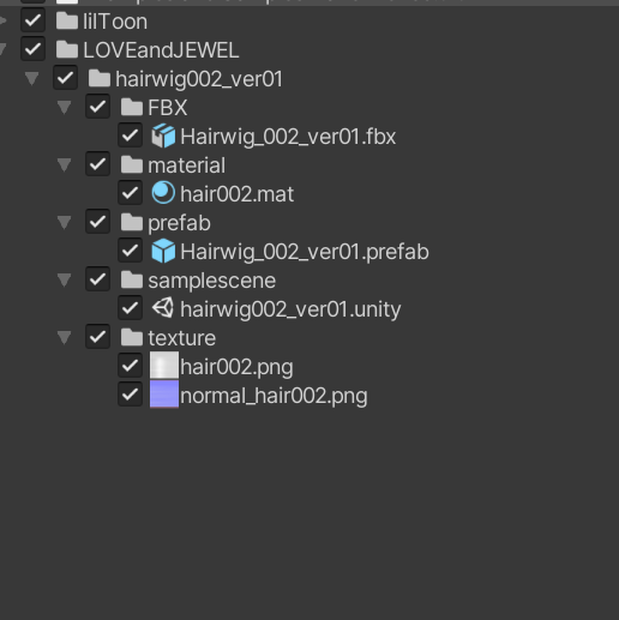Click the lilToon folder icon
The width and height of the screenshot is (619, 620).
67,21
